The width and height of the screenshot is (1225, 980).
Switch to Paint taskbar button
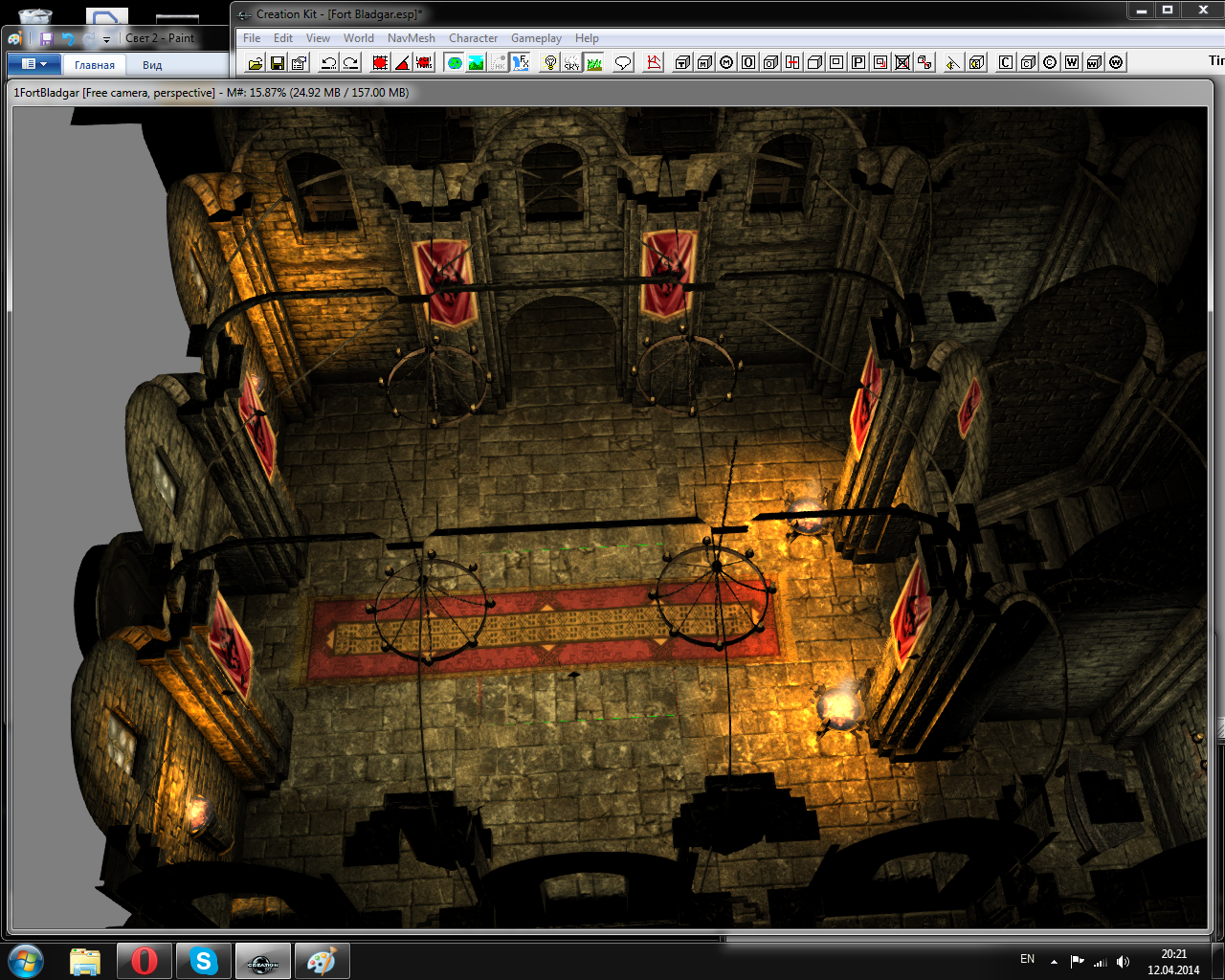pyautogui.click(x=322, y=961)
